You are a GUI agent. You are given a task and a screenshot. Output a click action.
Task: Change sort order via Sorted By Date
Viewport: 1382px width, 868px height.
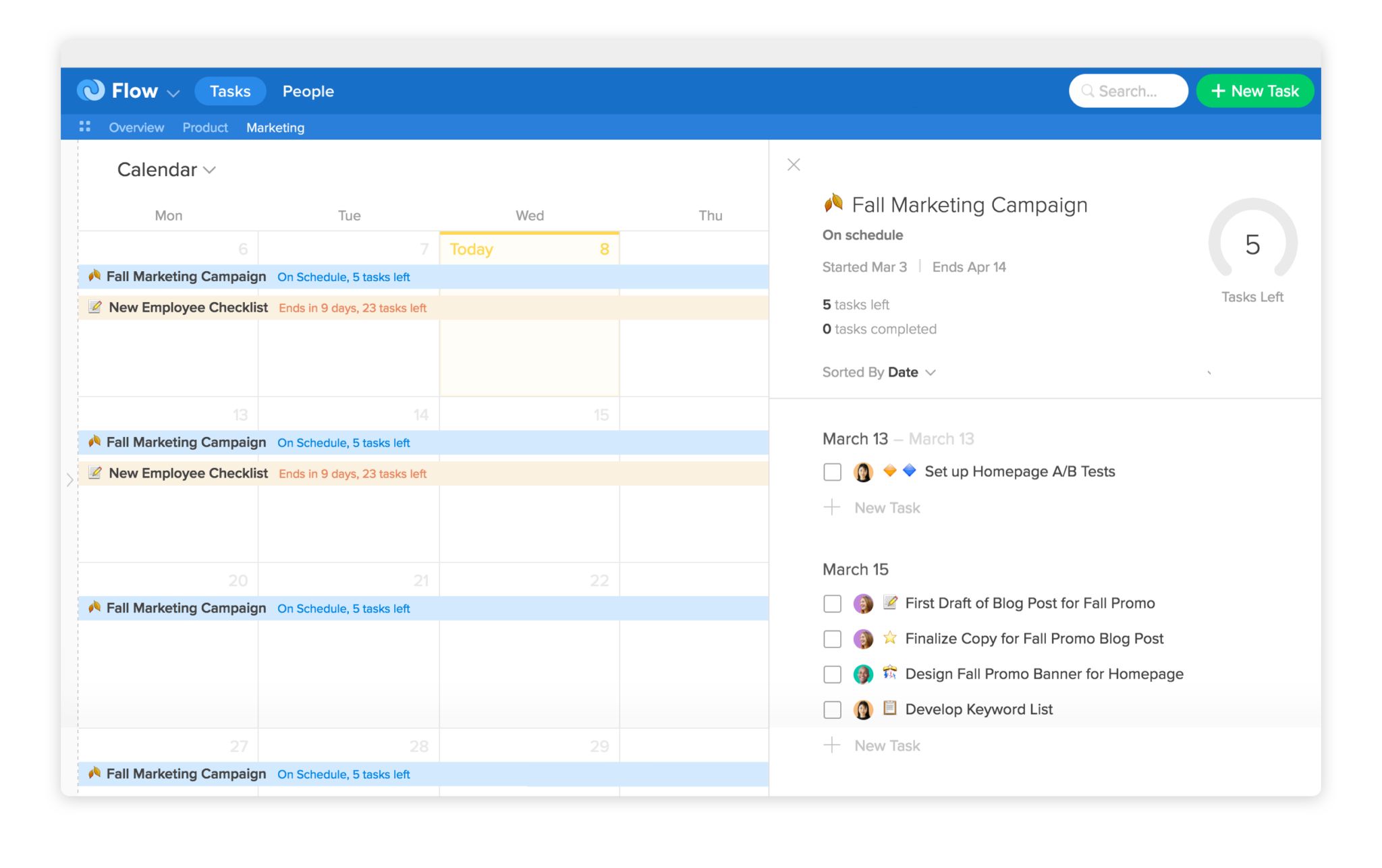[x=879, y=372]
